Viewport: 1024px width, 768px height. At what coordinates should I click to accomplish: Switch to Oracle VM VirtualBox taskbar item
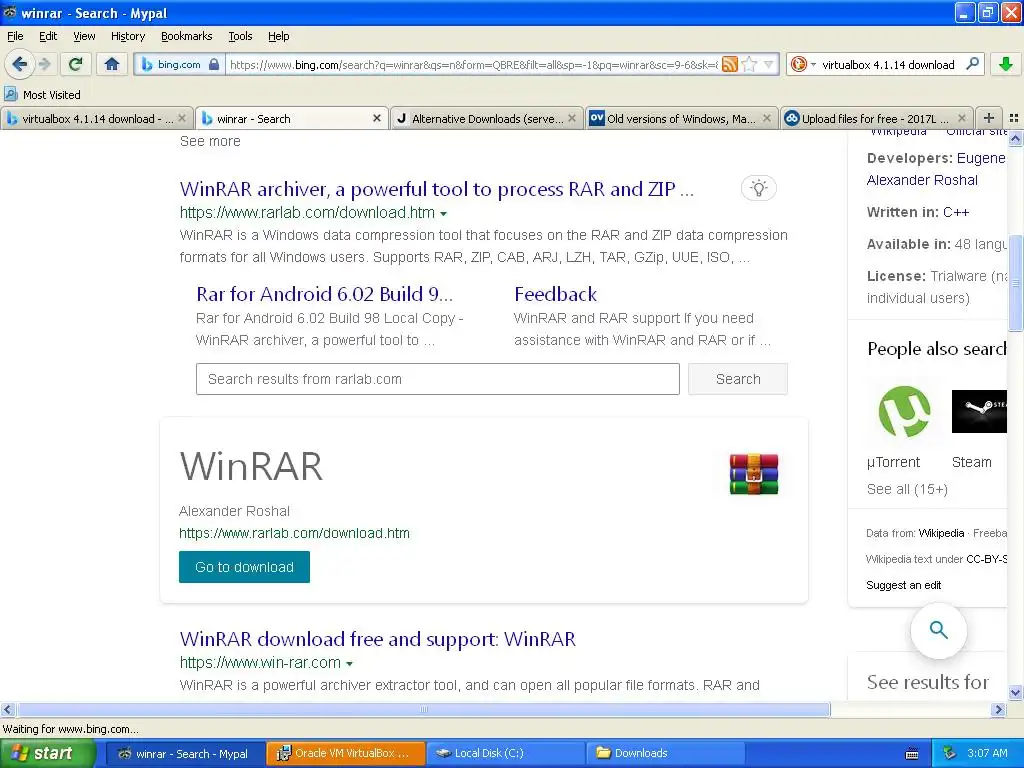pos(345,753)
